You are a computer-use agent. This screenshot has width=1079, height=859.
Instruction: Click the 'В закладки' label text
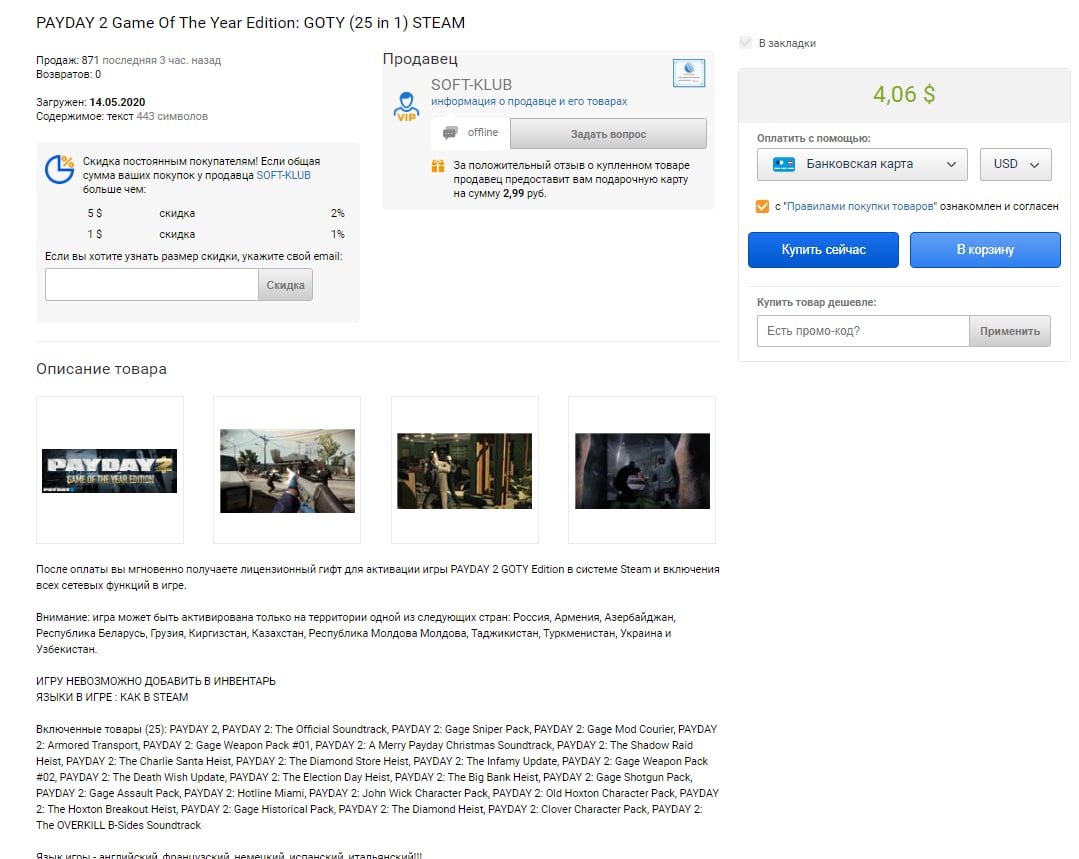[x=787, y=43]
